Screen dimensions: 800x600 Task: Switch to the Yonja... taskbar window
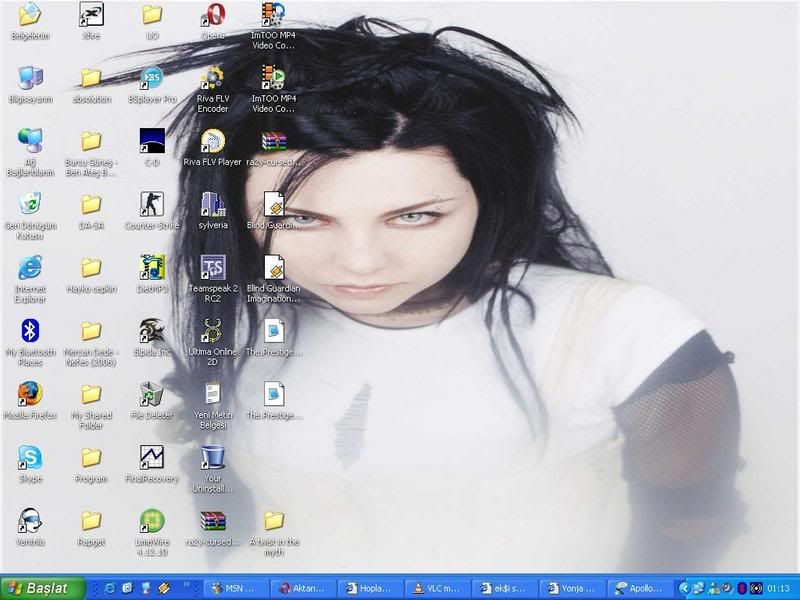[572, 589]
